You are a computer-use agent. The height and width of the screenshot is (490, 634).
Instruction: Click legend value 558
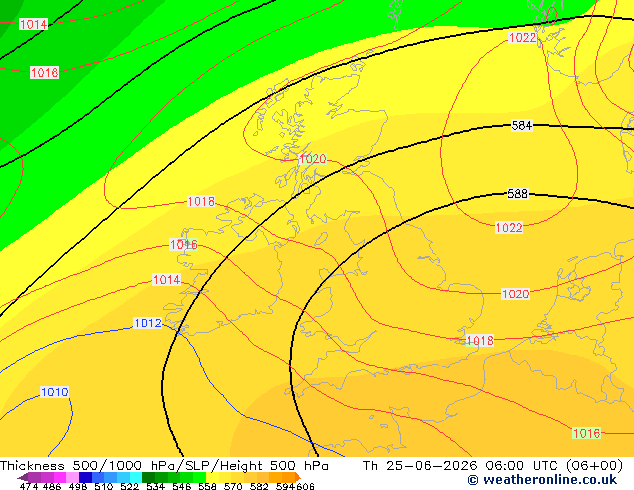click(207, 486)
